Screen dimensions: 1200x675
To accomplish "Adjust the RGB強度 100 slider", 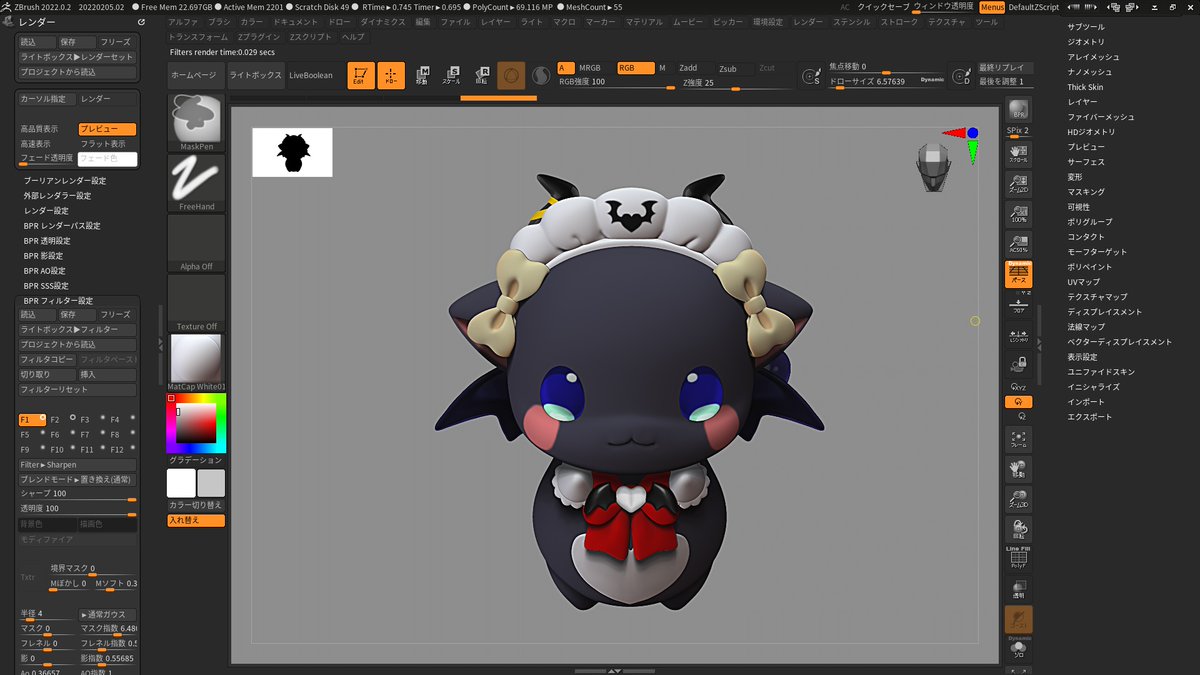I will [x=616, y=82].
